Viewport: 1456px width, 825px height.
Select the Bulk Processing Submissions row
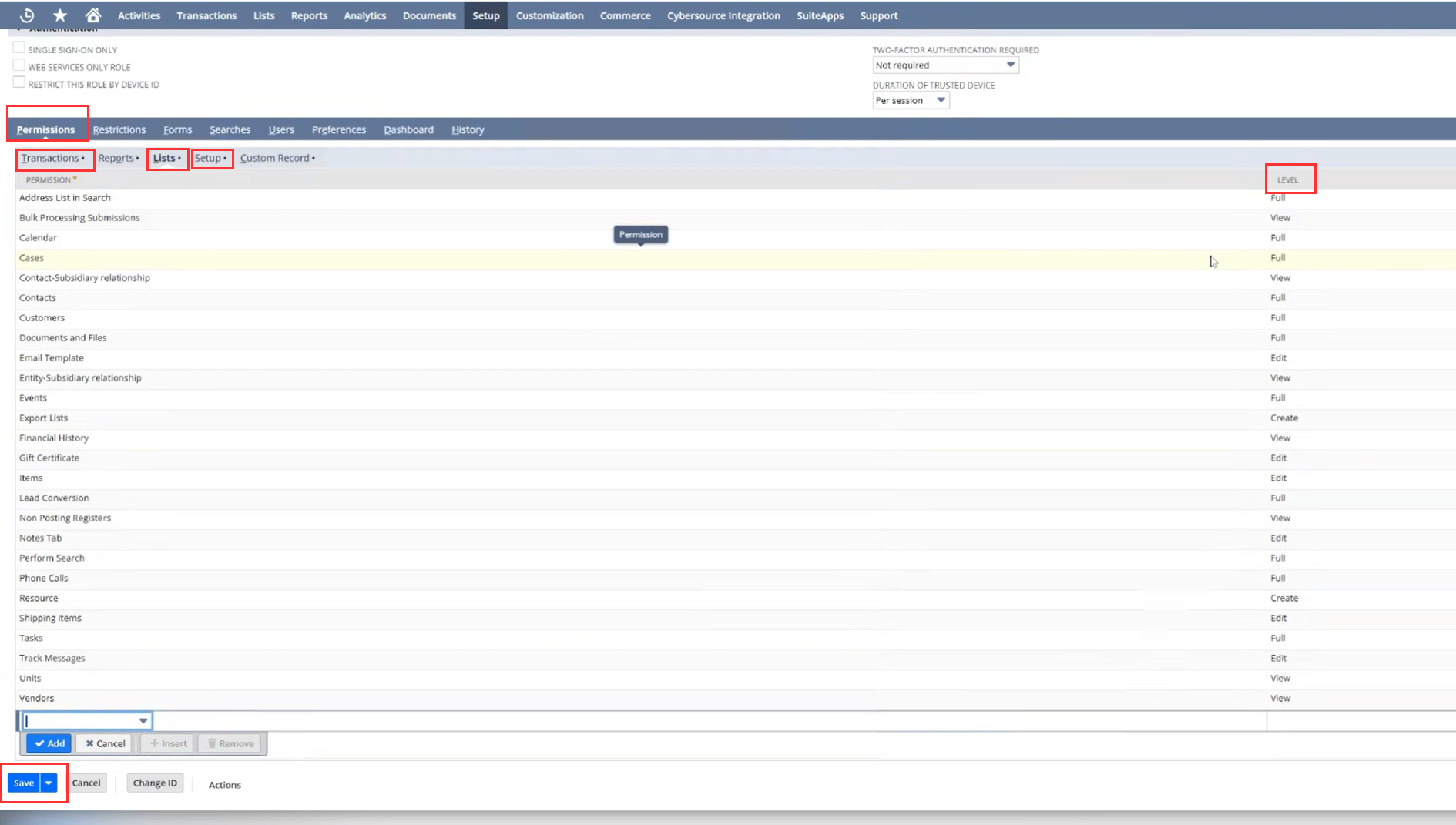[736, 218]
